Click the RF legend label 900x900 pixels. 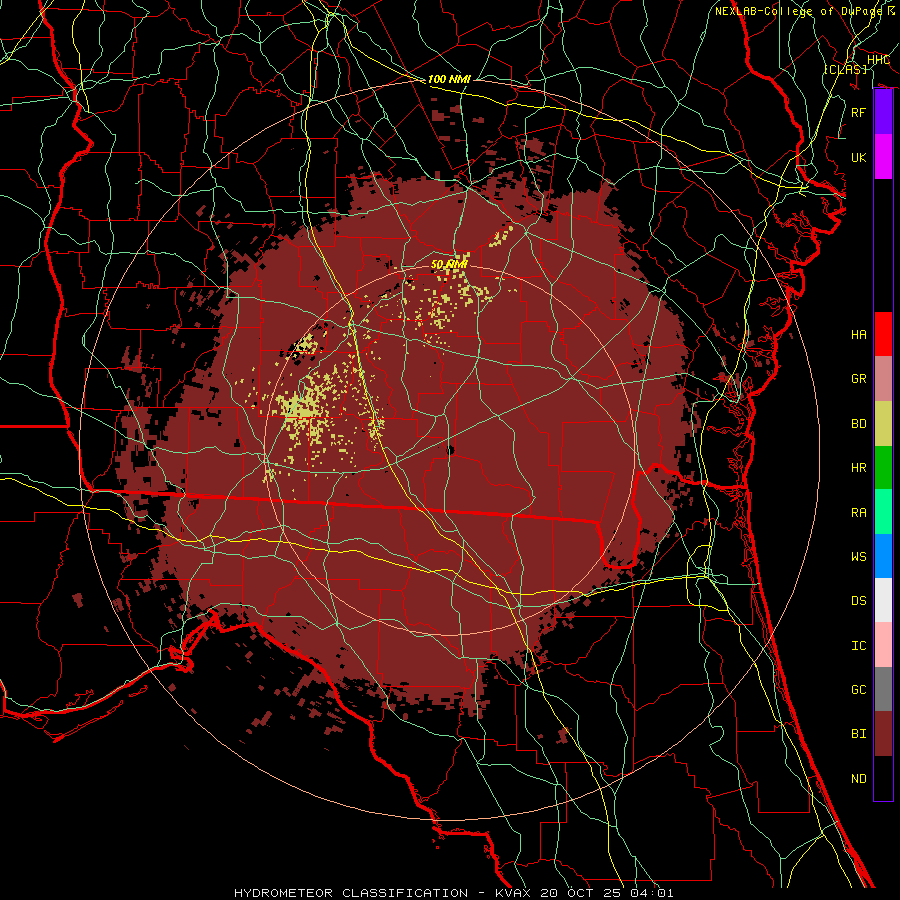858,112
